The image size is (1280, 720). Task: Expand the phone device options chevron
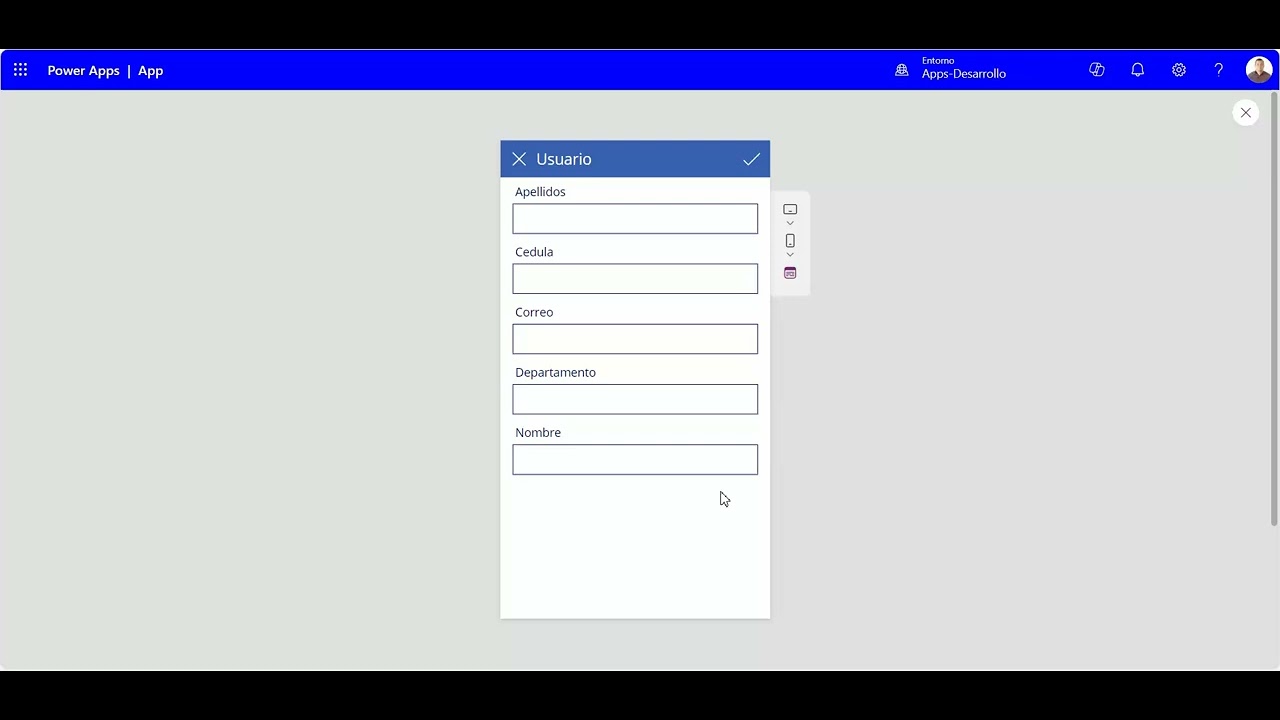[790, 255]
